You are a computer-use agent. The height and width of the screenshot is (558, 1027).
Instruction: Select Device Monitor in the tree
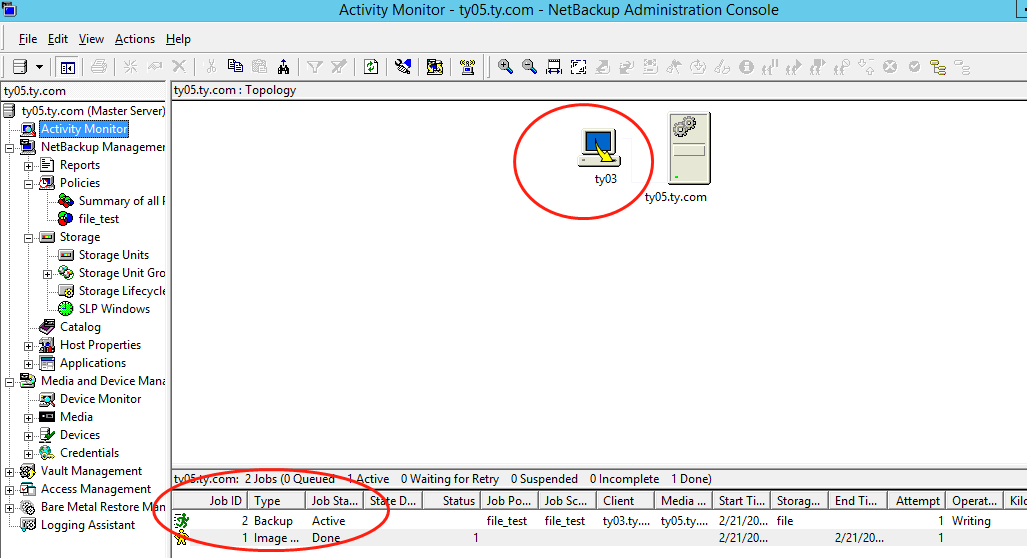pyautogui.click(x=100, y=399)
